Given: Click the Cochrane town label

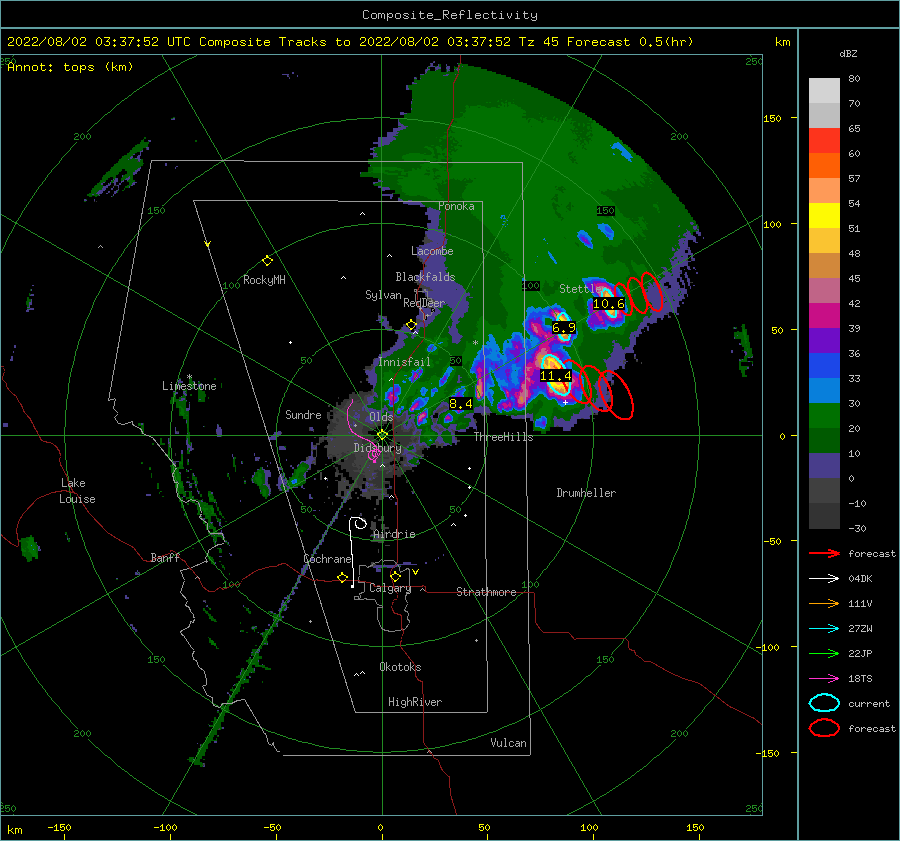Looking at the screenshot, I should (327, 559).
